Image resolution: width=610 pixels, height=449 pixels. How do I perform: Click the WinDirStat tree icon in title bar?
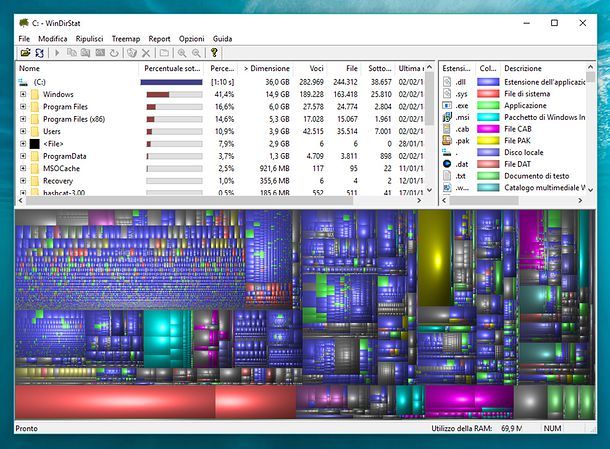point(24,23)
